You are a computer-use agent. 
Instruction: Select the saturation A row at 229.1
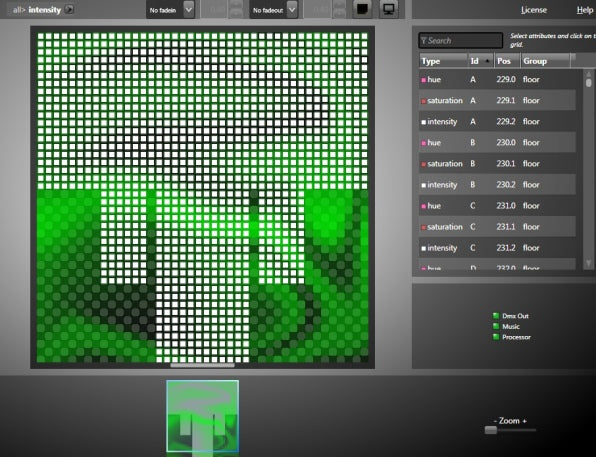point(497,100)
